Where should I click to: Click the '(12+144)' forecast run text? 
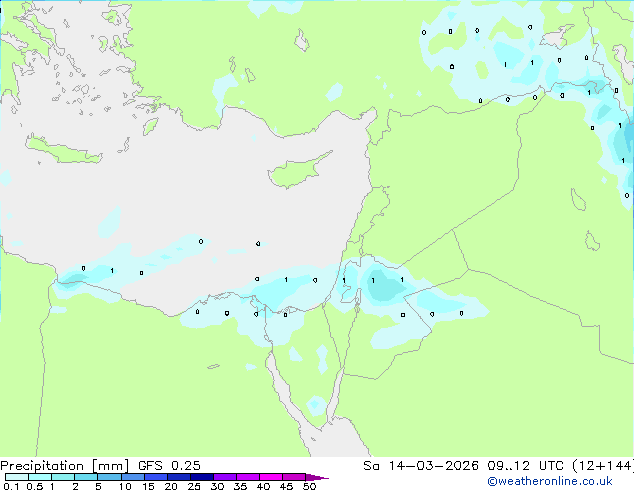(602, 466)
